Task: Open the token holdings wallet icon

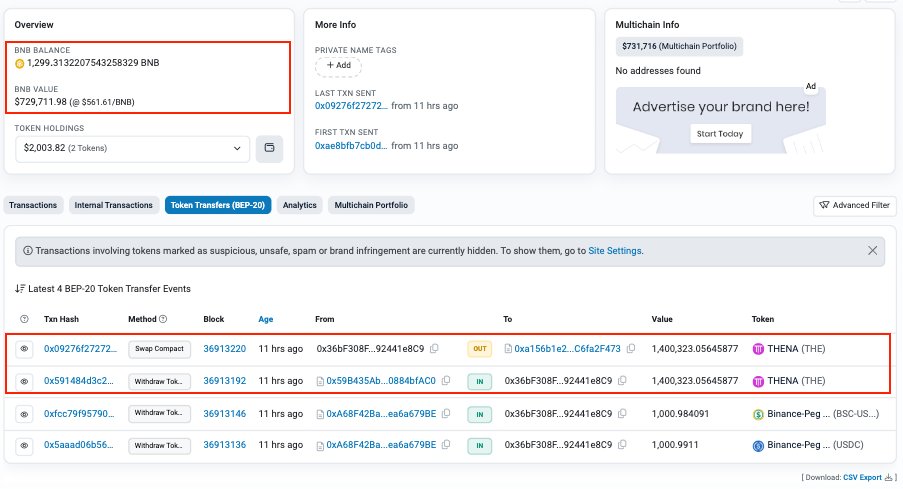Action: click(x=269, y=149)
